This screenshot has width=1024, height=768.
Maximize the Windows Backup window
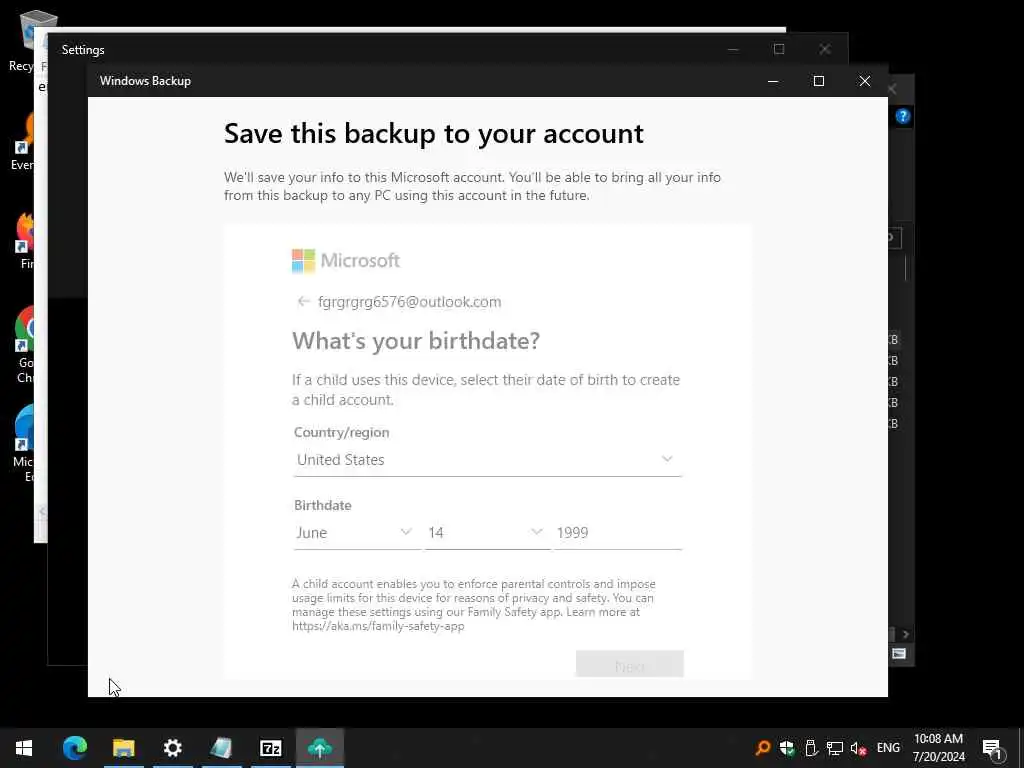[818, 81]
